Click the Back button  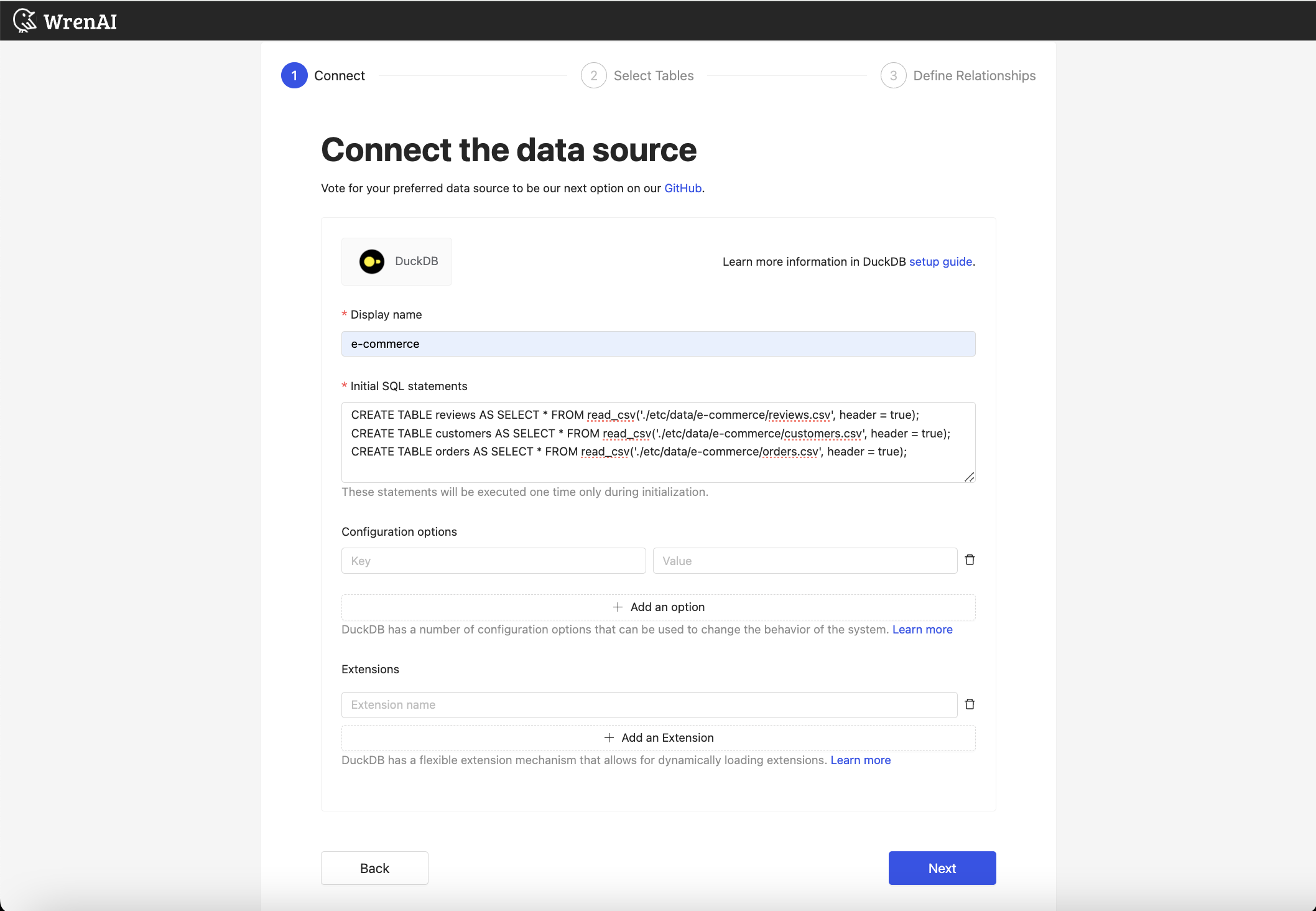click(x=374, y=868)
